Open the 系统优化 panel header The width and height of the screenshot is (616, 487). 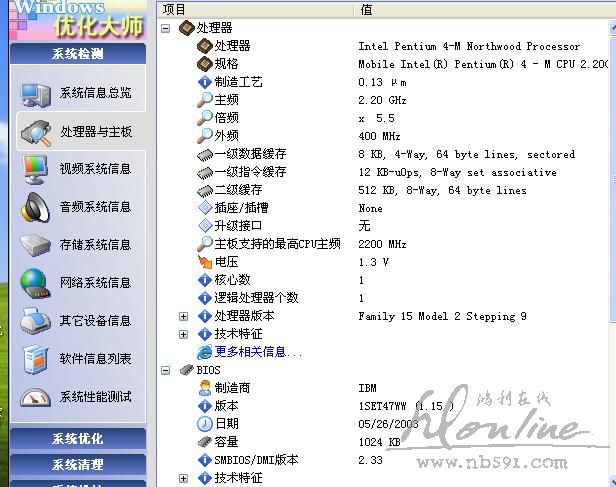pyautogui.click(x=78, y=439)
